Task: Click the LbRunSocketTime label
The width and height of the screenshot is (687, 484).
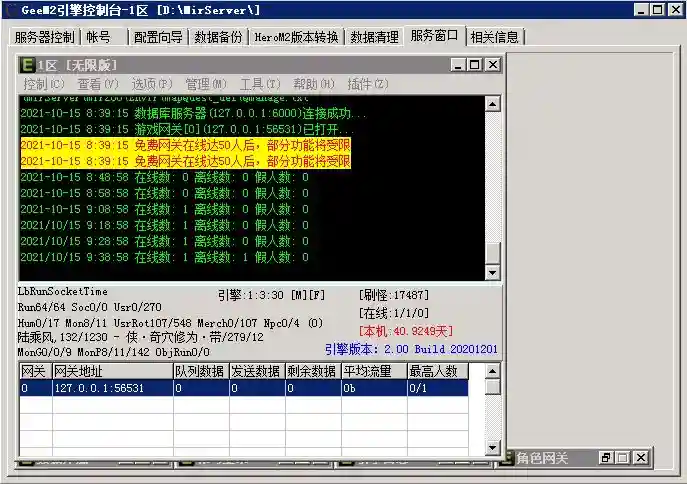Action: pyautogui.click(x=63, y=291)
